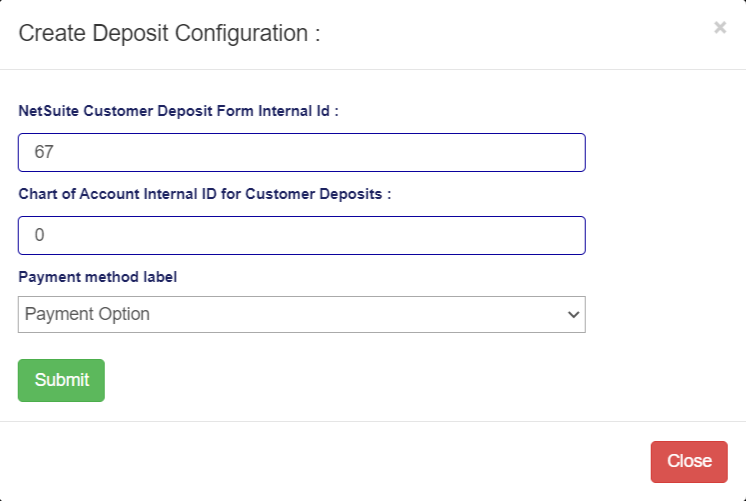This screenshot has width=746, height=501.
Task: Click the NetSuite Customer Deposit Form label
Action: point(178,111)
